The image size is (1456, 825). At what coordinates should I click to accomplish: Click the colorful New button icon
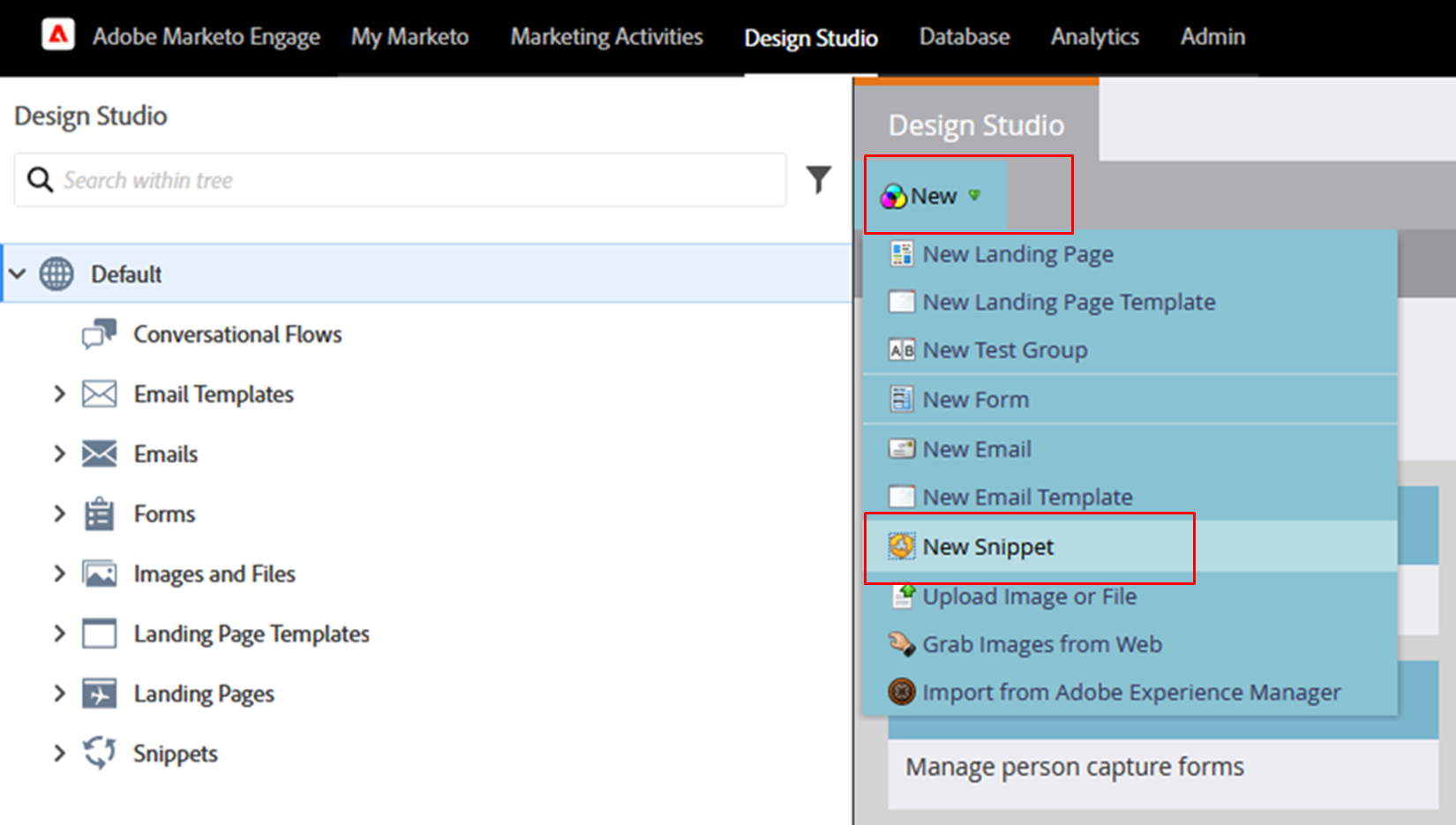tap(893, 196)
